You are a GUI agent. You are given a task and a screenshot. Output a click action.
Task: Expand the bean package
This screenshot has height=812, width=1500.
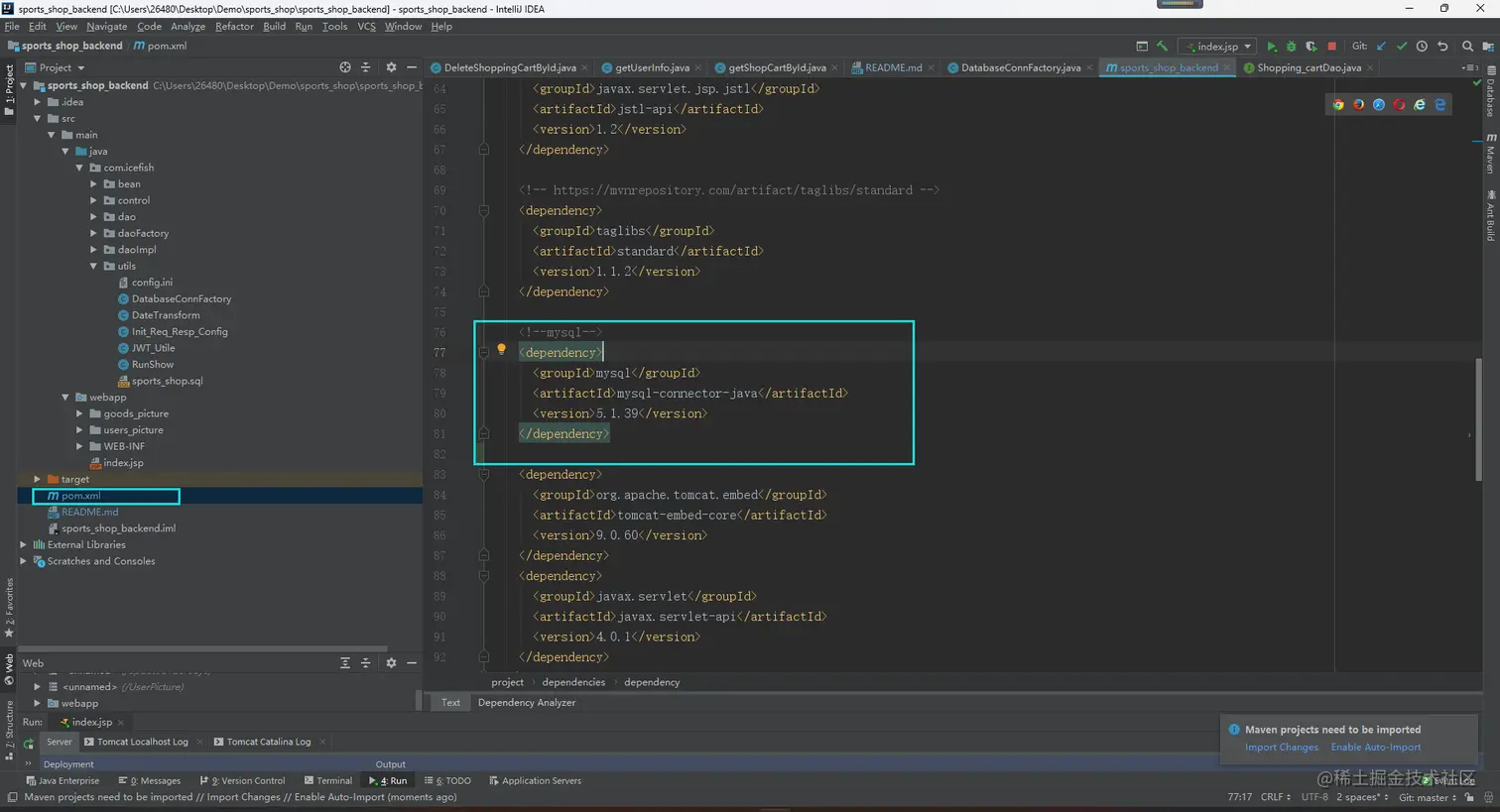point(94,184)
